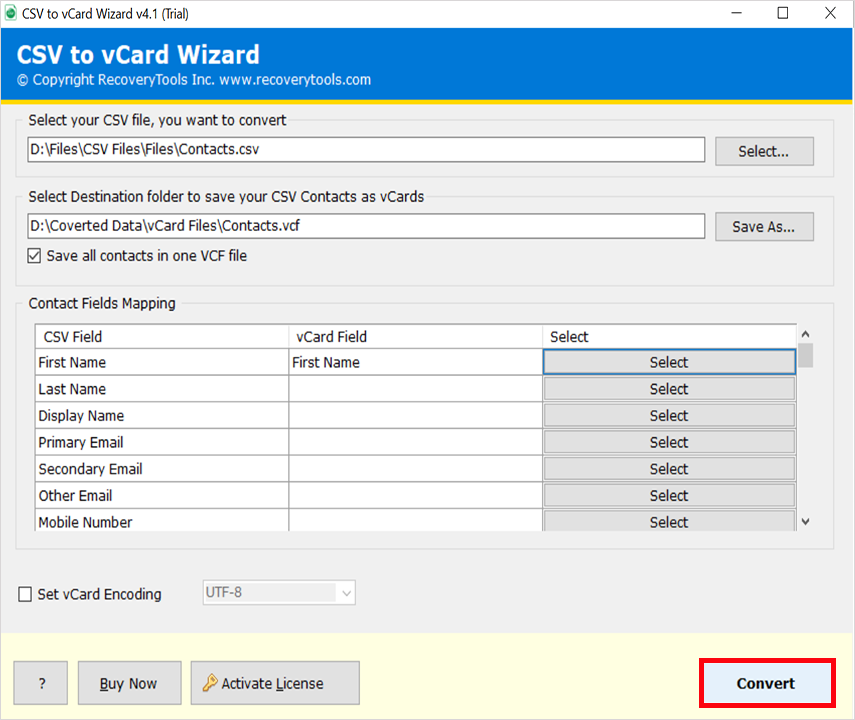Click the vCard Field column header
This screenshot has width=855, height=720.
(416, 337)
